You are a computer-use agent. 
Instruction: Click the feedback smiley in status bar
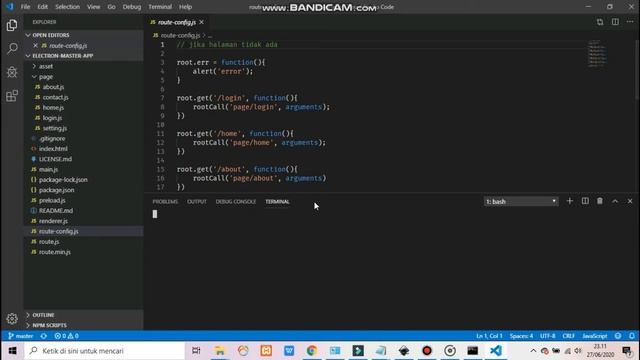(x=618, y=336)
